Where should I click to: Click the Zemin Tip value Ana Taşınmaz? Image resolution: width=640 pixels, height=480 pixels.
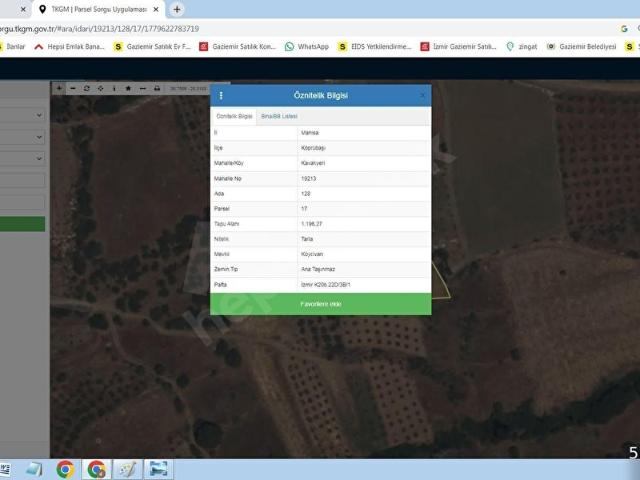(318, 269)
